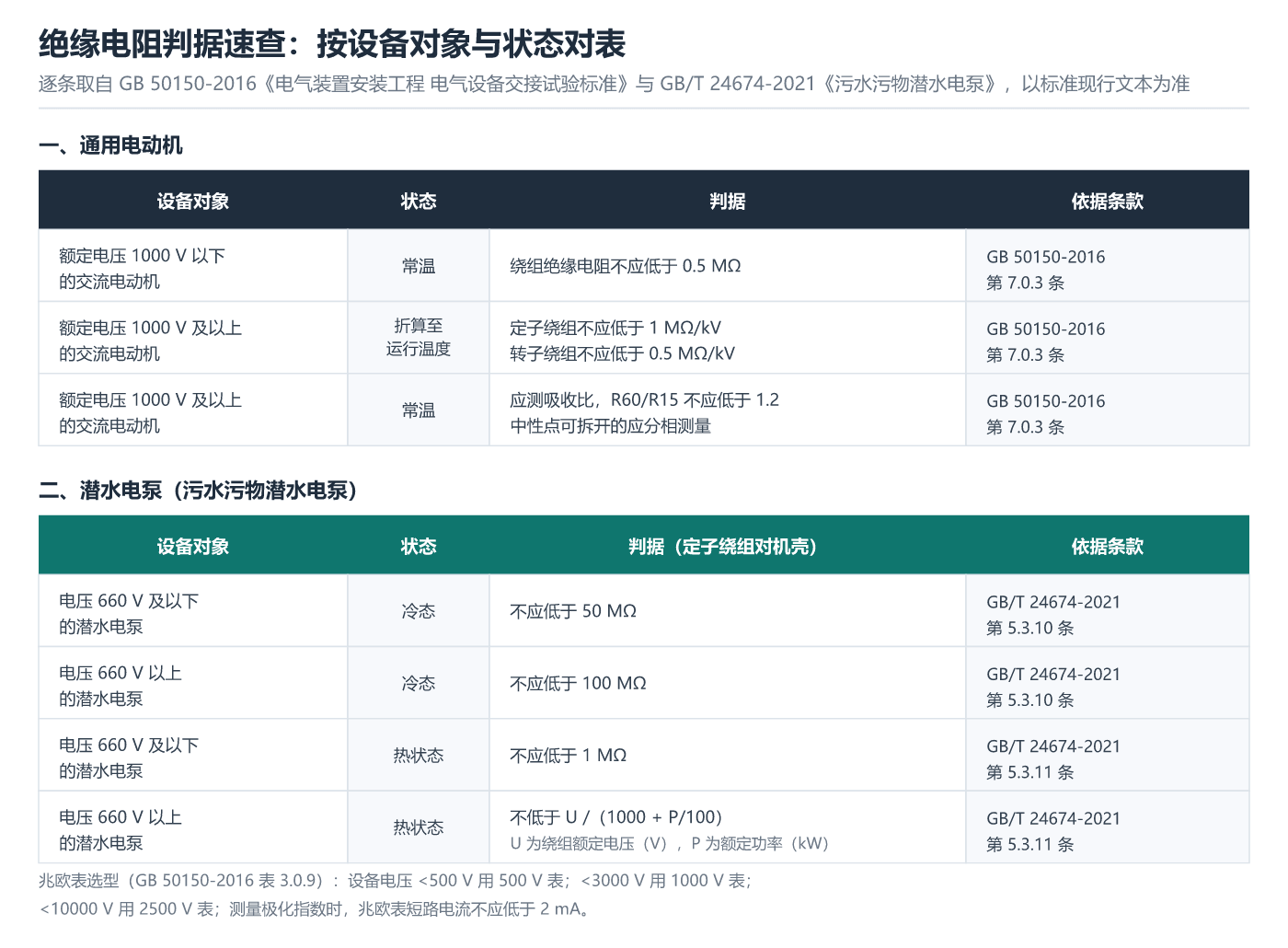Select clause 第 5.3.10 条 in 50 MΩ row
This screenshot has height=948, width=1288.
coord(1030,628)
